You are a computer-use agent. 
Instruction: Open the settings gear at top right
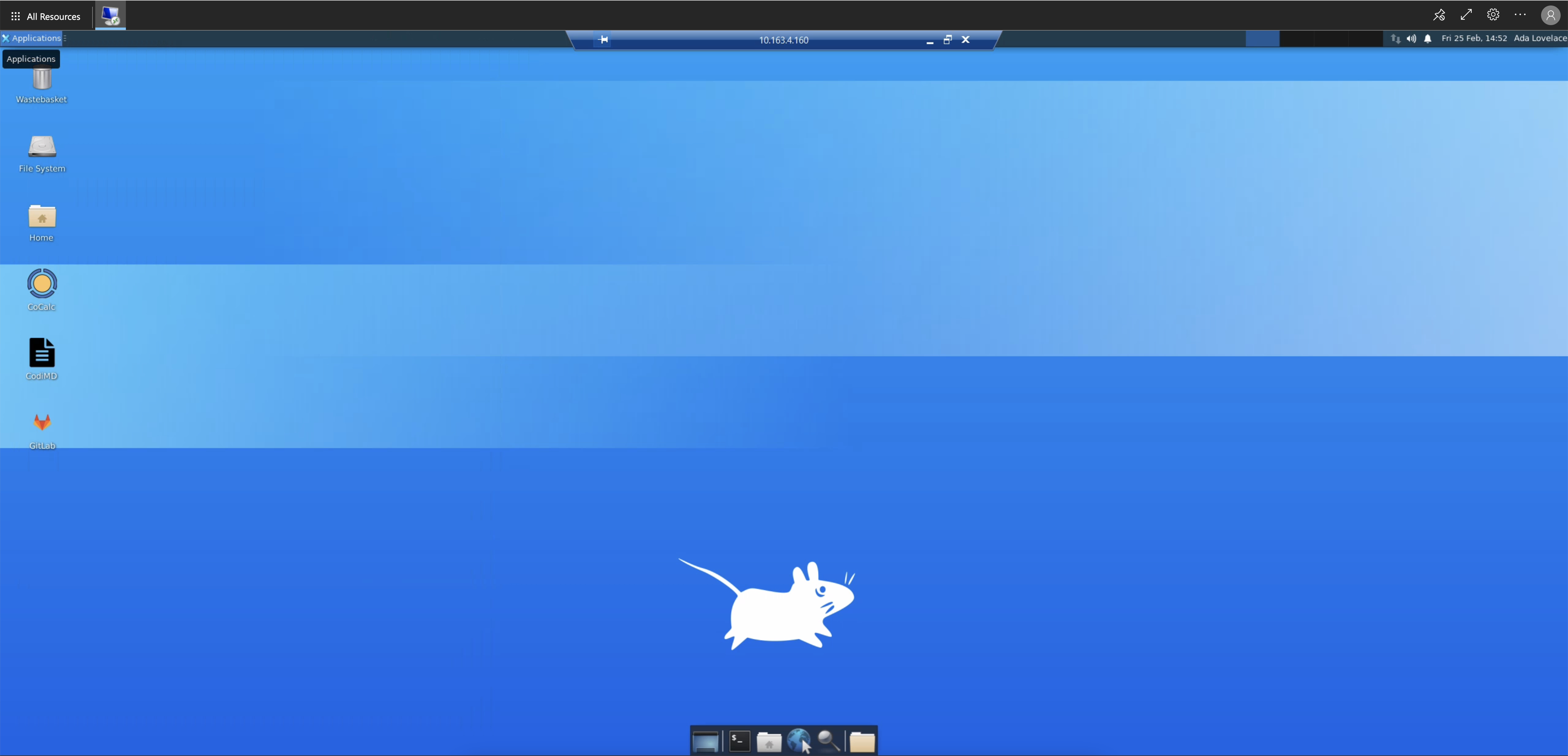[x=1493, y=15]
